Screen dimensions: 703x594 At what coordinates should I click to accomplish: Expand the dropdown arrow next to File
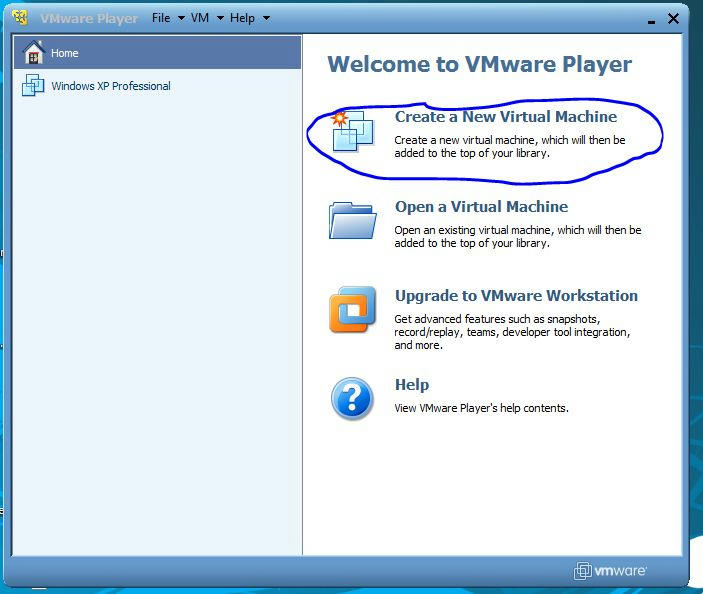click(x=181, y=18)
